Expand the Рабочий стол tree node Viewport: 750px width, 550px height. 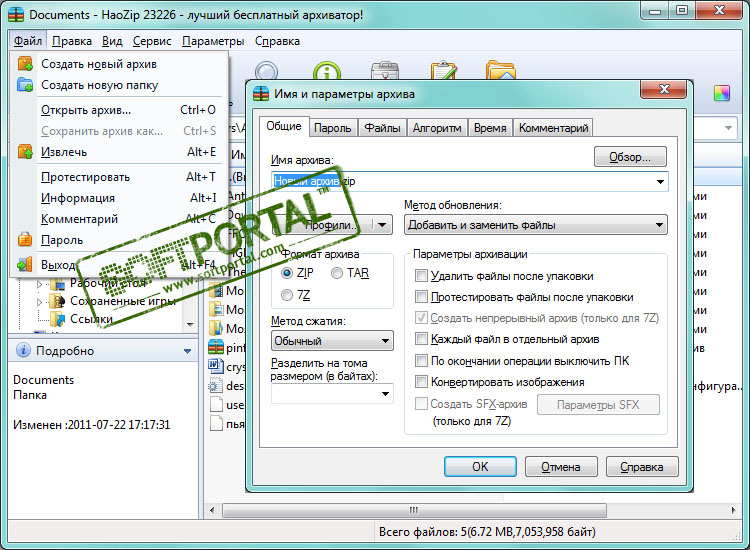[40, 284]
